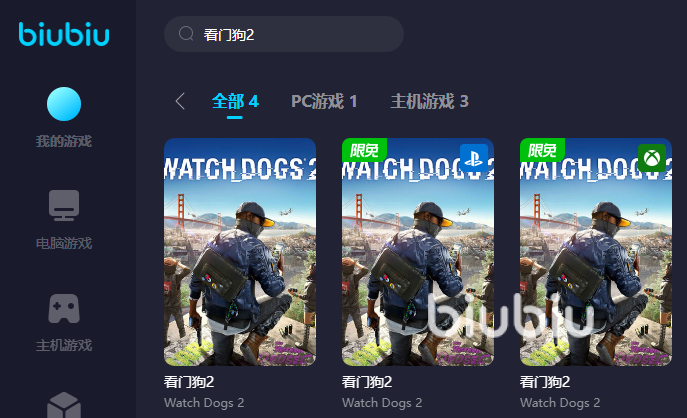Click the cube icon at sidebar bottom
Screen dimensions: 687x418
tap(64, 405)
